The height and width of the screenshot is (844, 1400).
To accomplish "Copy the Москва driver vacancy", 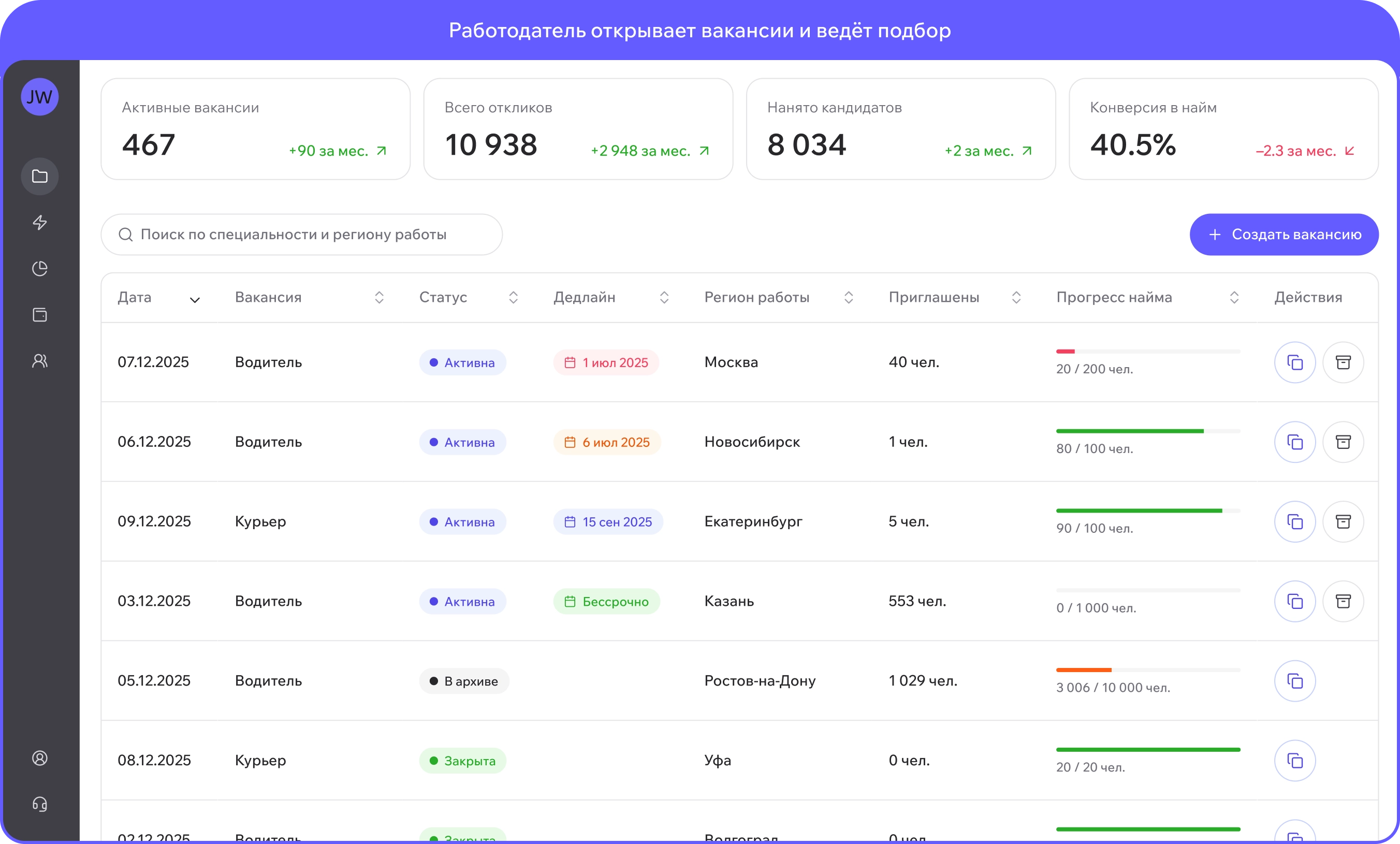I will click(x=1295, y=362).
